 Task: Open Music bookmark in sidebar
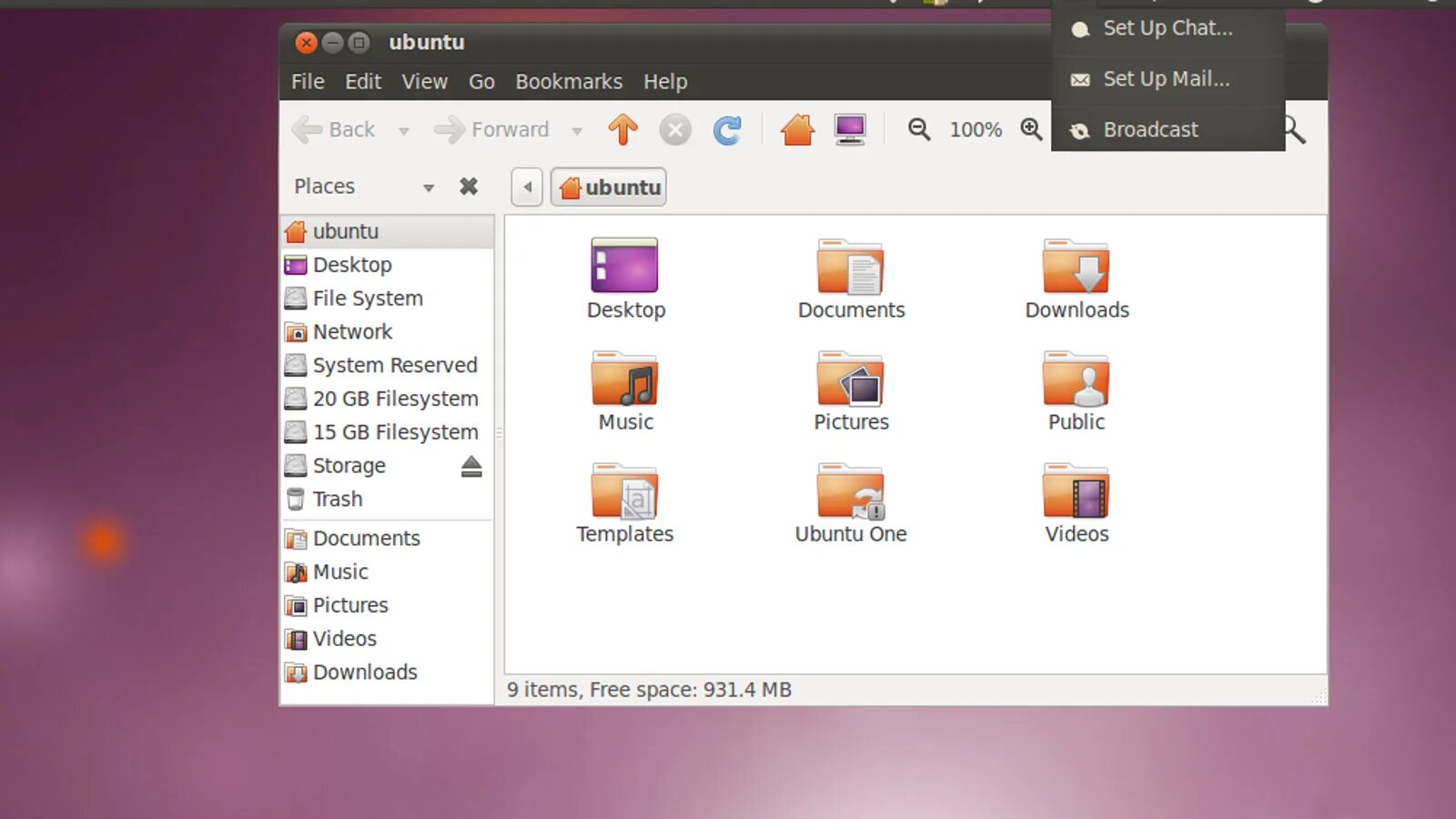click(388, 572)
